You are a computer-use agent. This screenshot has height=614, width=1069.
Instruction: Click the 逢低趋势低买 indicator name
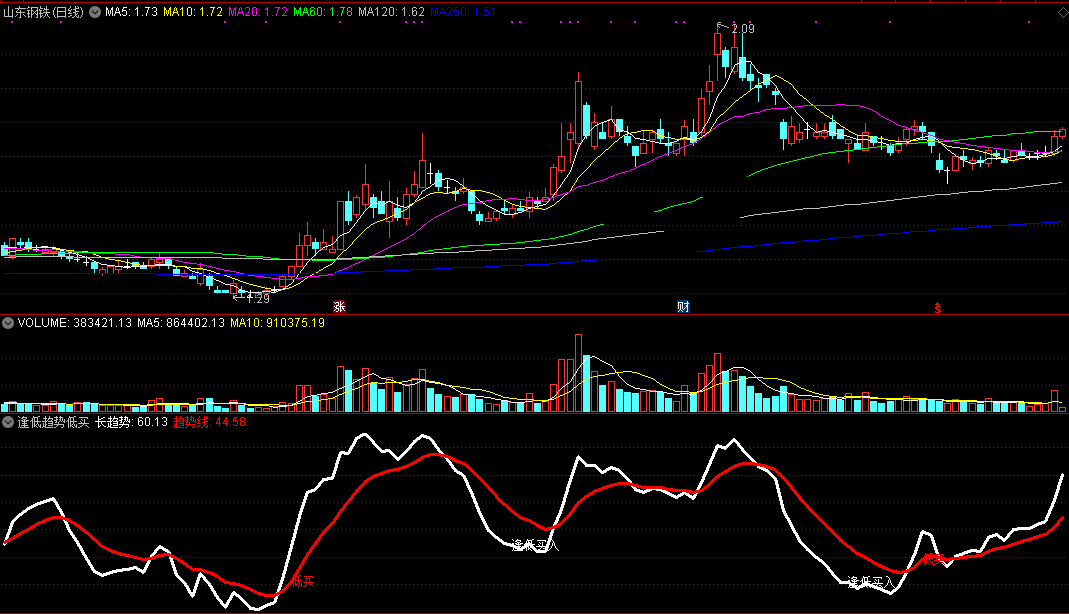[53, 423]
